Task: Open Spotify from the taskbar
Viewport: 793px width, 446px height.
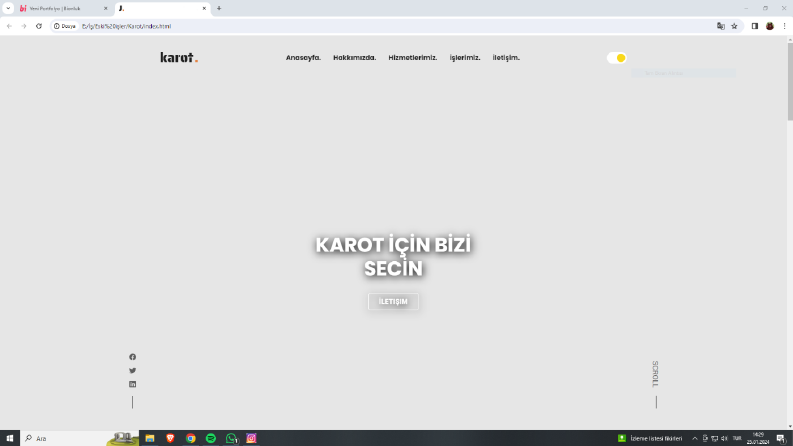Action: (211, 438)
